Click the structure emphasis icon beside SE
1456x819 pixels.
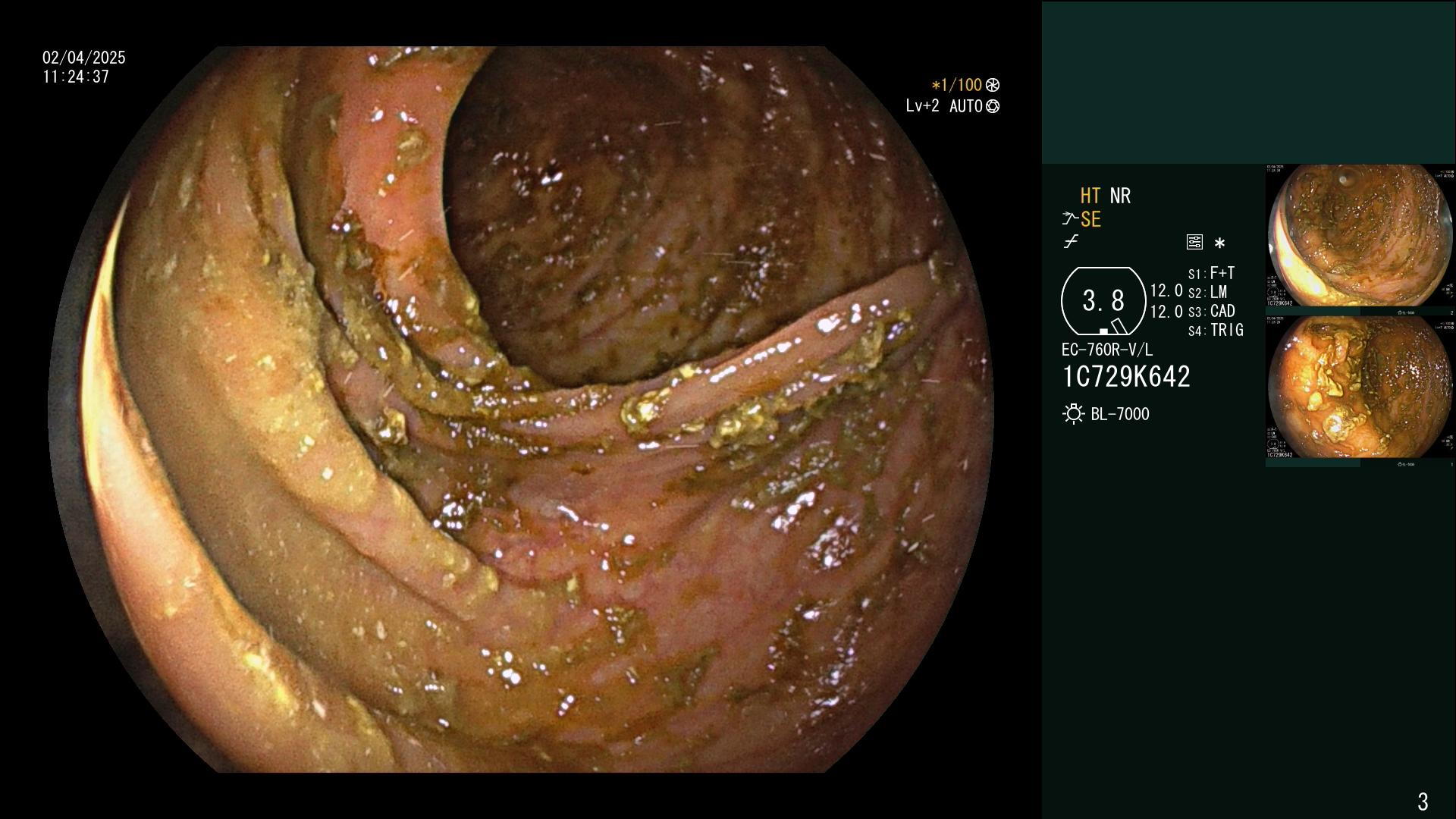[1070, 219]
